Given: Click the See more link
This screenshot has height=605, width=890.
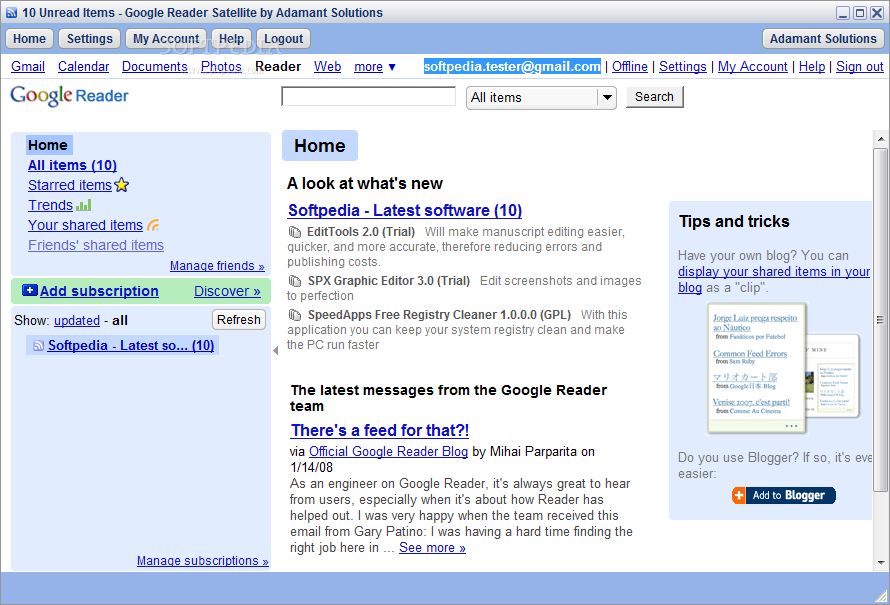Looking at the screenshot, I should (x=433, y=548).
